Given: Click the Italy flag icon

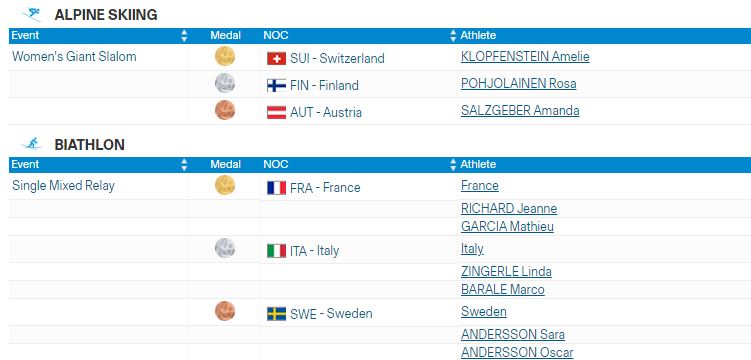Looking at the screenshot, I should (276, 251).
